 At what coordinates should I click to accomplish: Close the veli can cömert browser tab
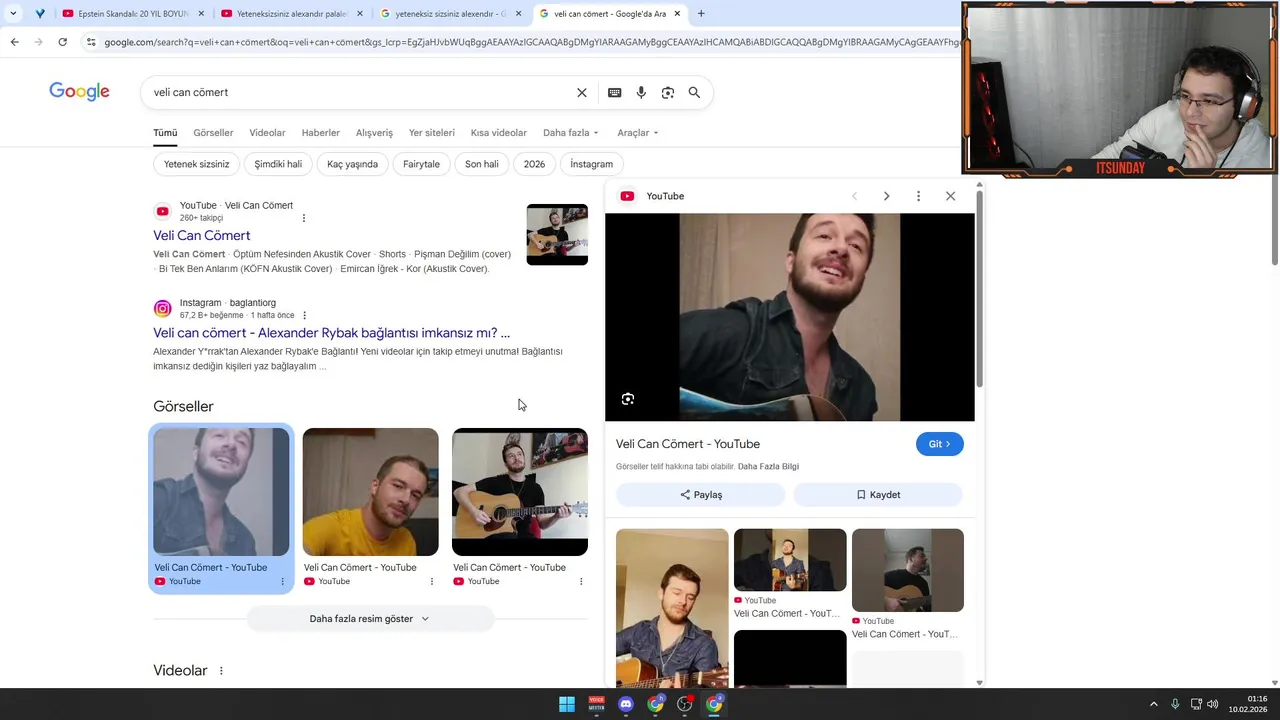677,14
